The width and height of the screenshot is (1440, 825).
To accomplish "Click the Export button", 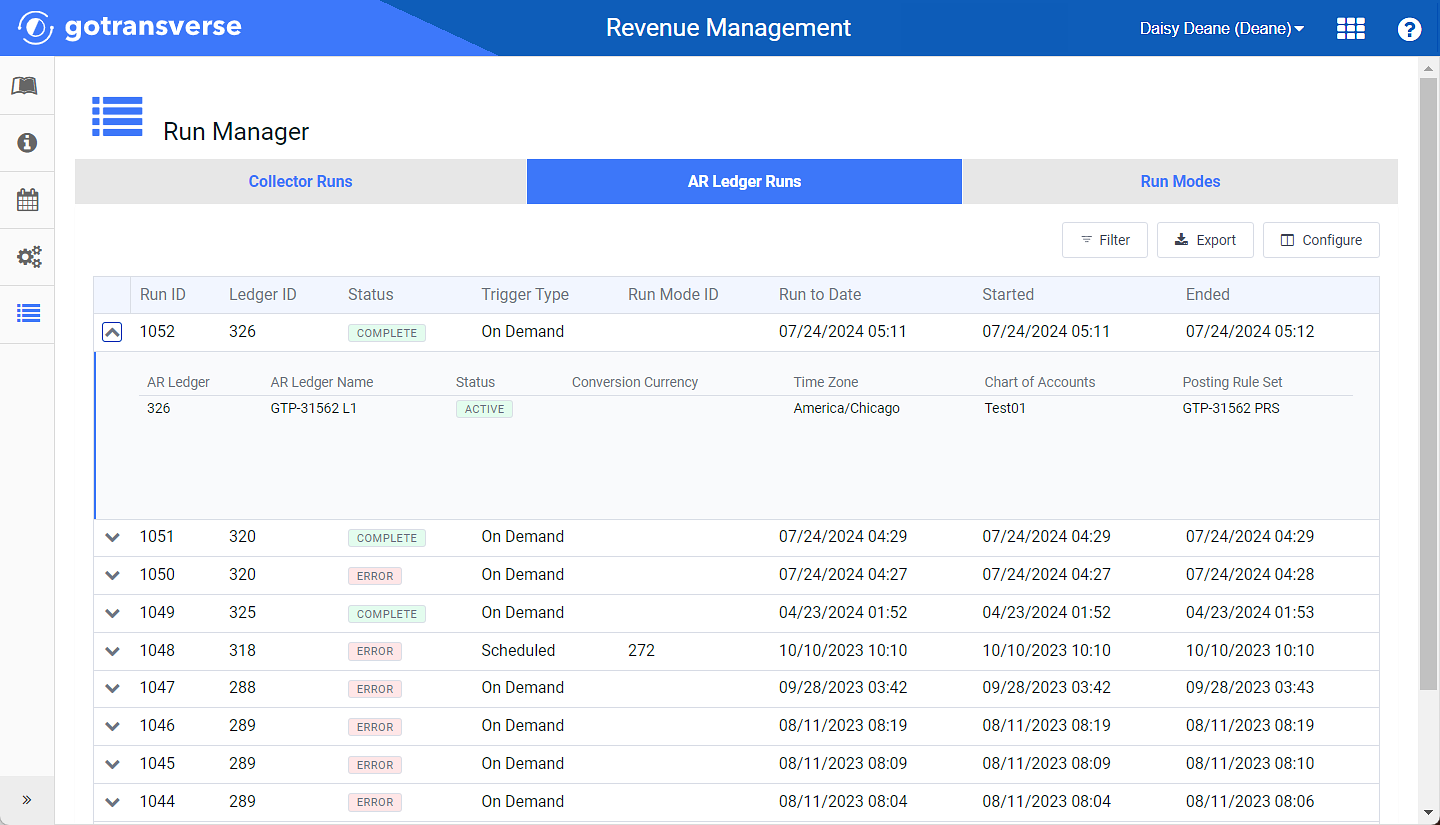I will coord(1205,240).
